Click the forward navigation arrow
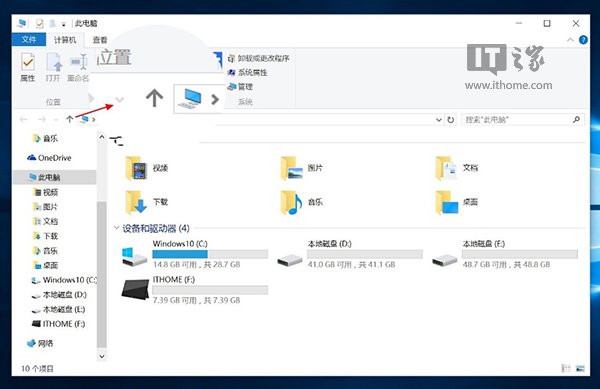 click(x=42, y=120)
